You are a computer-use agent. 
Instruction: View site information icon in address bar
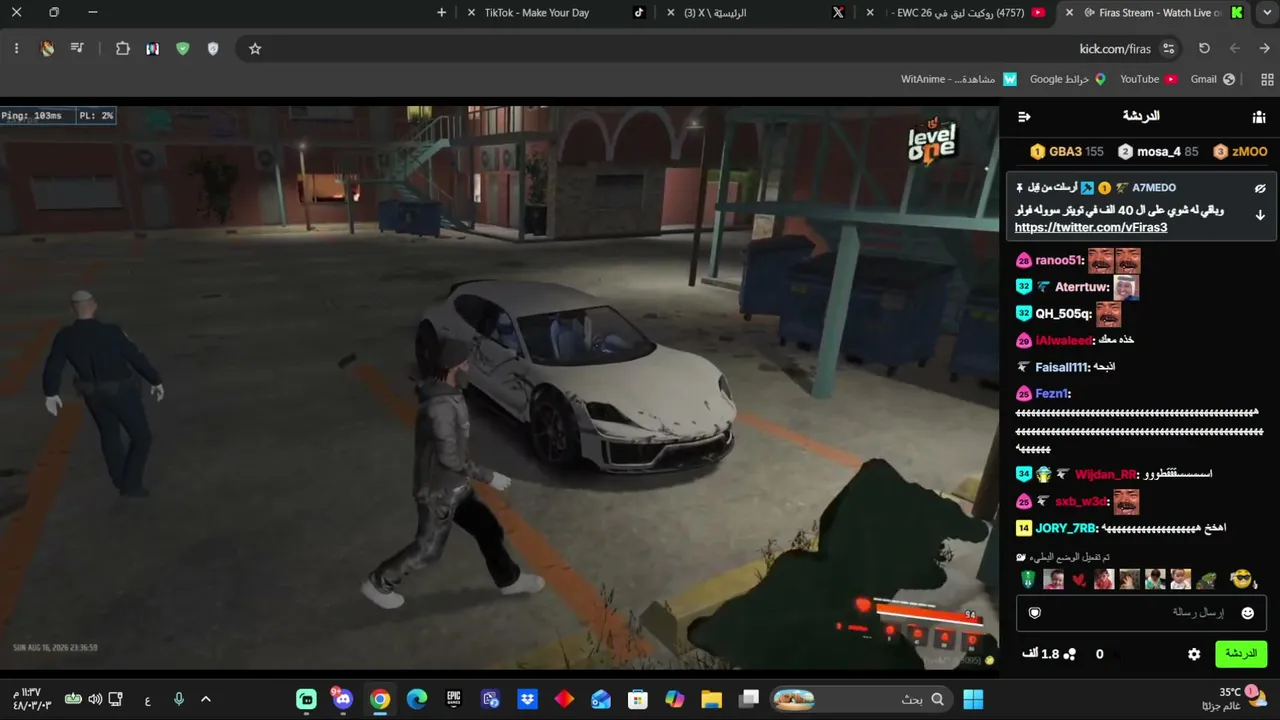click(x=1168, y=49)
